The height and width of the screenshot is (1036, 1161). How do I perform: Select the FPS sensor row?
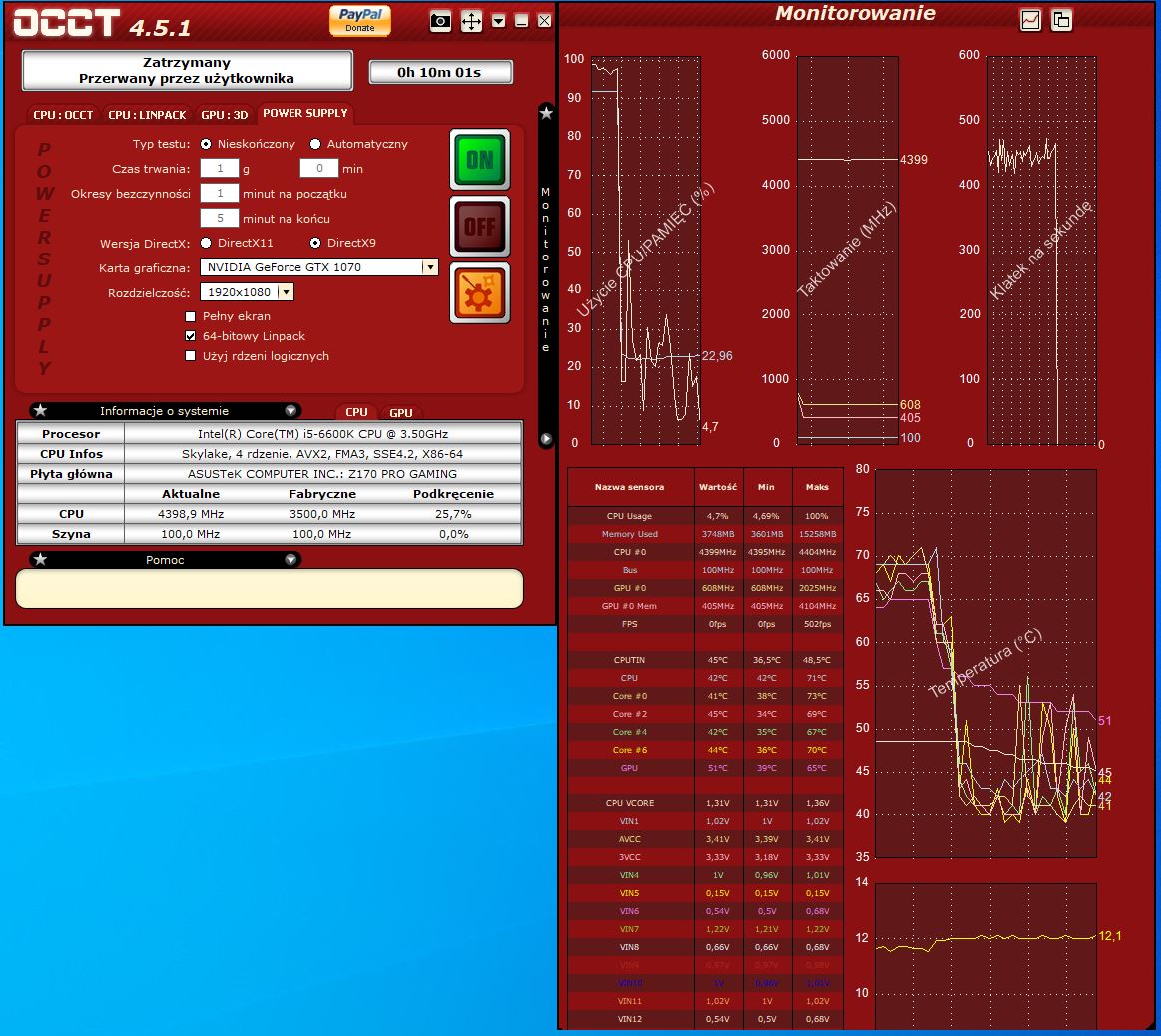pyautogui.click(x=705, y=624)
